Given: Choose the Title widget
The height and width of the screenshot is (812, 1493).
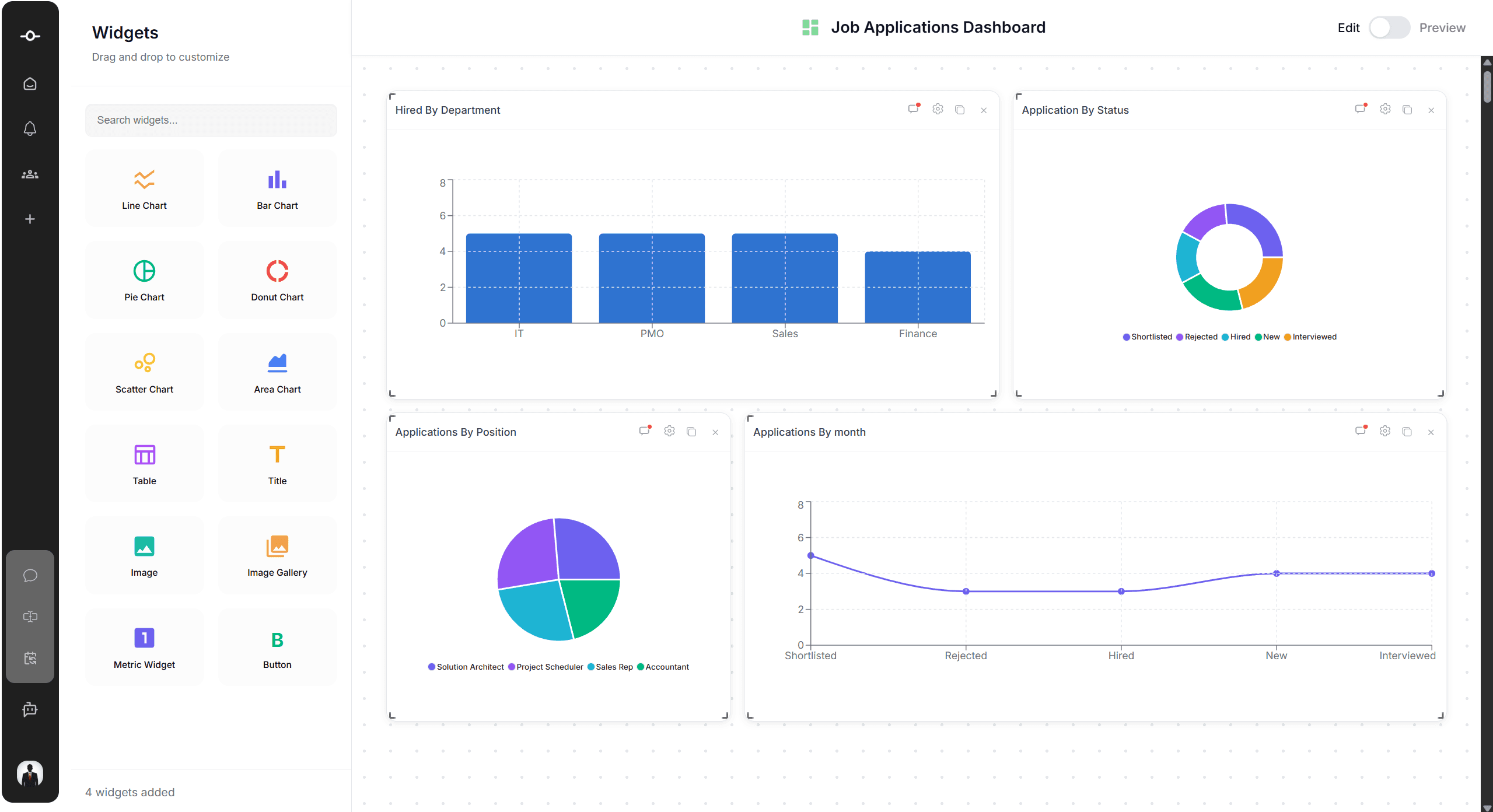Looking at the screenshot, I should pyautogui.click(x=277, y=464).
